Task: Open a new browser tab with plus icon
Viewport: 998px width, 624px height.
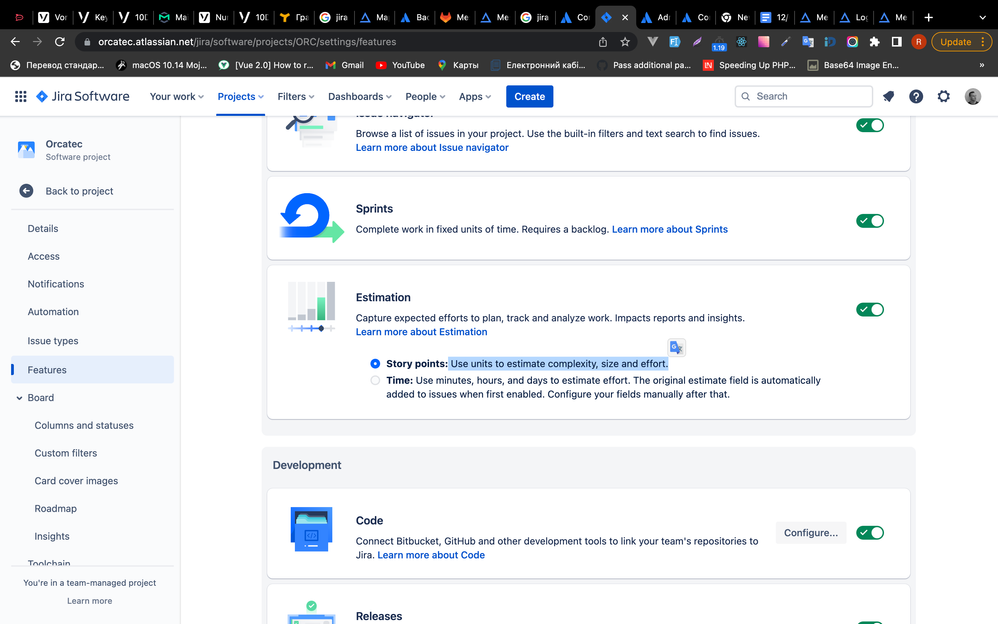Action: point(929,17)
